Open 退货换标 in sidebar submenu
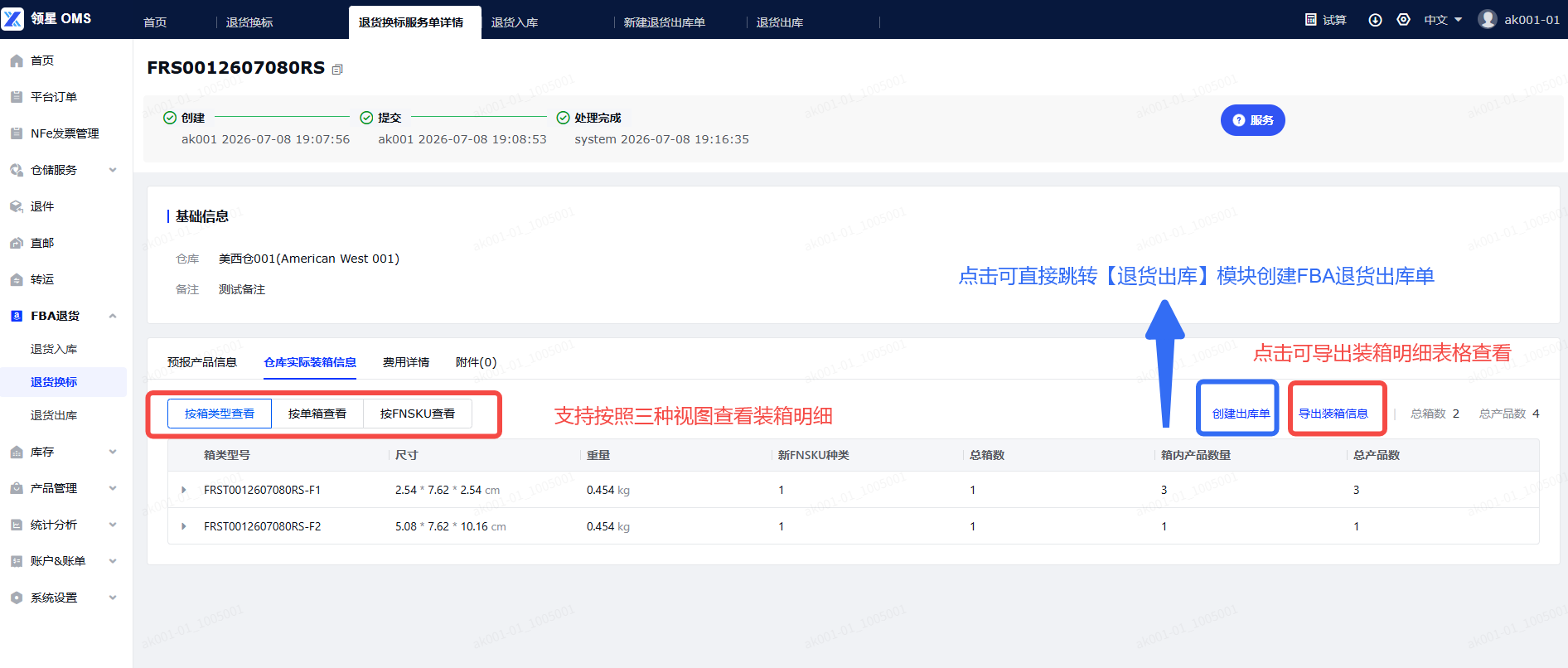 pos(54,382)
